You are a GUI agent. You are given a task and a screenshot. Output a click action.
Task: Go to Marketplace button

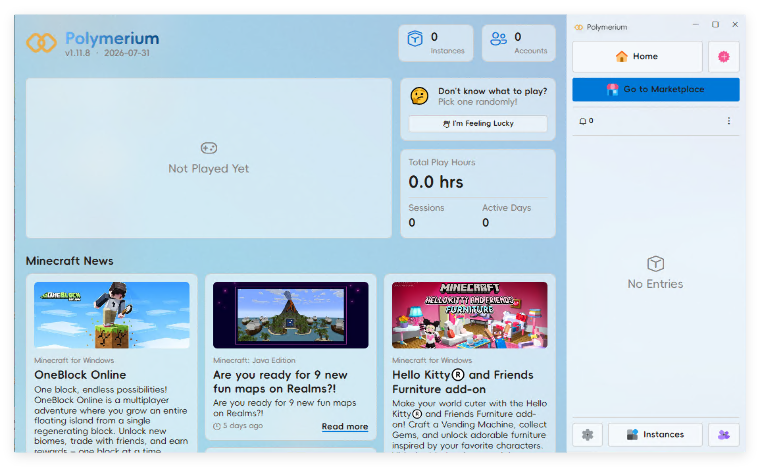(x=656, y=89)
